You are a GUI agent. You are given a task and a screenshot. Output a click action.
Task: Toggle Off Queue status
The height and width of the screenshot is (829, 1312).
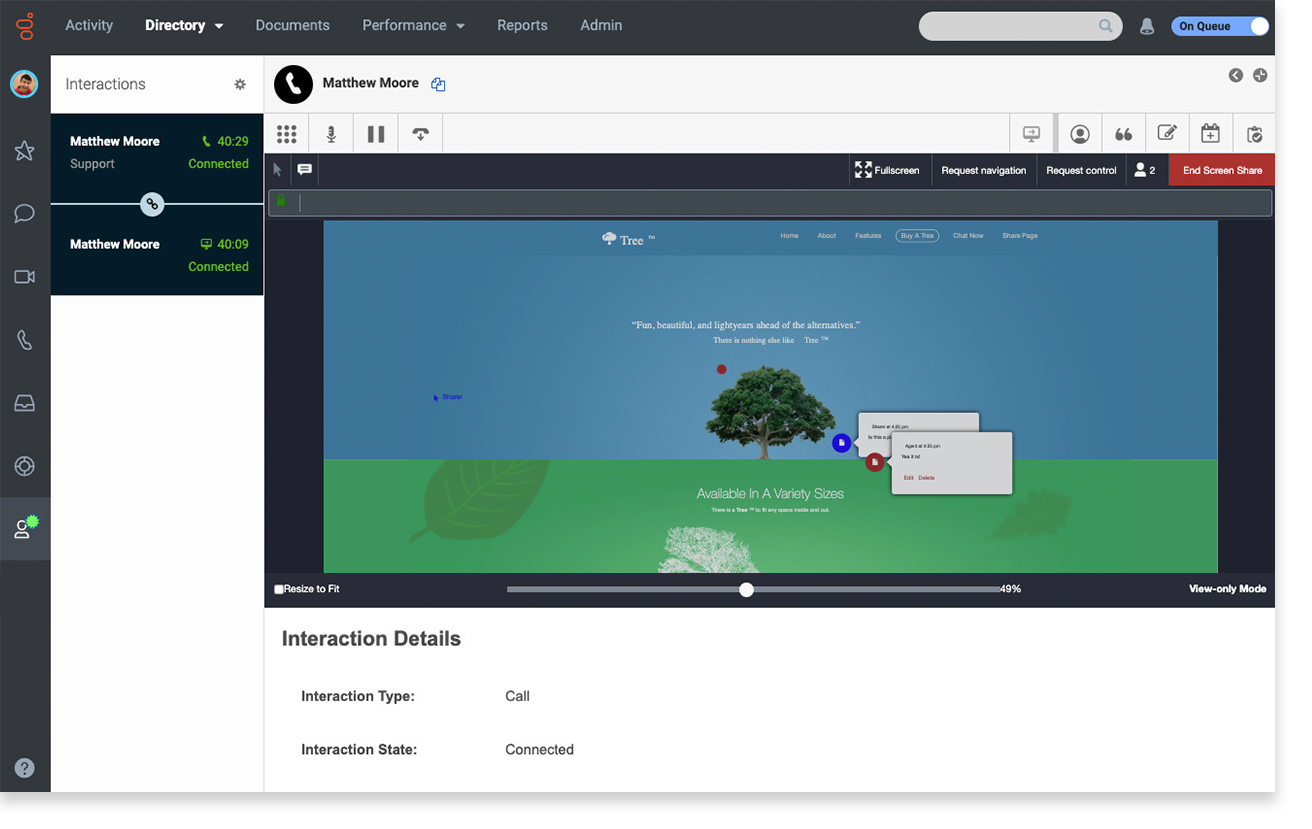1220,25
